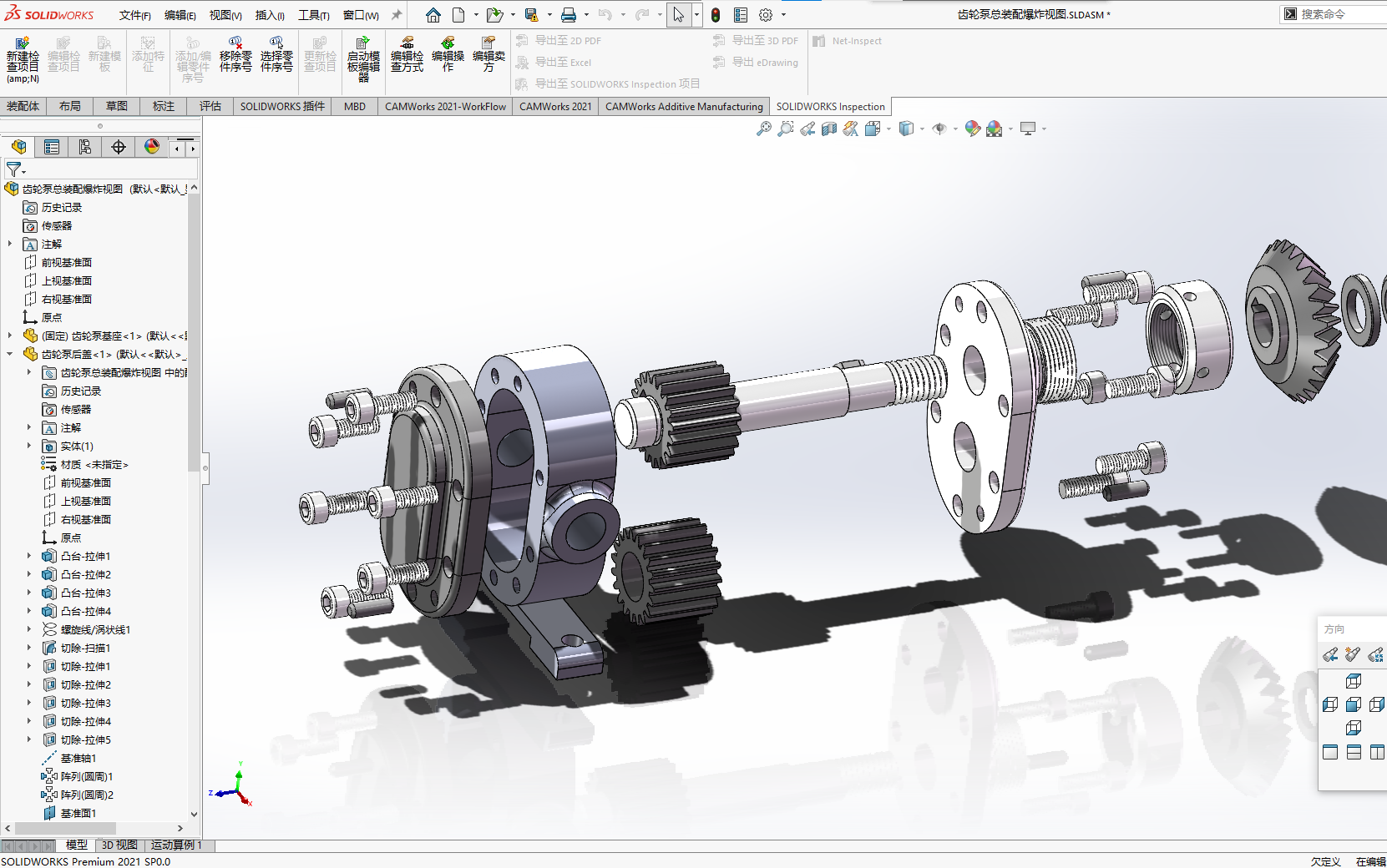
Task: Select the Zoom to Fit tool
Action: coord(763,129)
